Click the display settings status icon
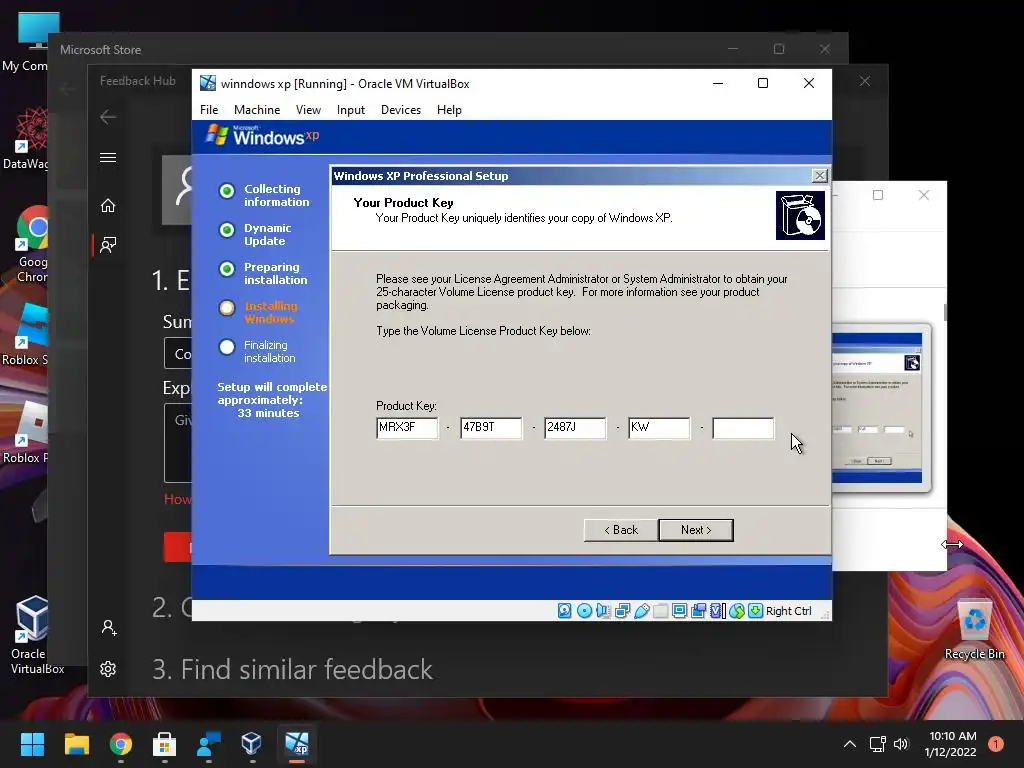1024x768 pixels. click(x=679, y=611)
